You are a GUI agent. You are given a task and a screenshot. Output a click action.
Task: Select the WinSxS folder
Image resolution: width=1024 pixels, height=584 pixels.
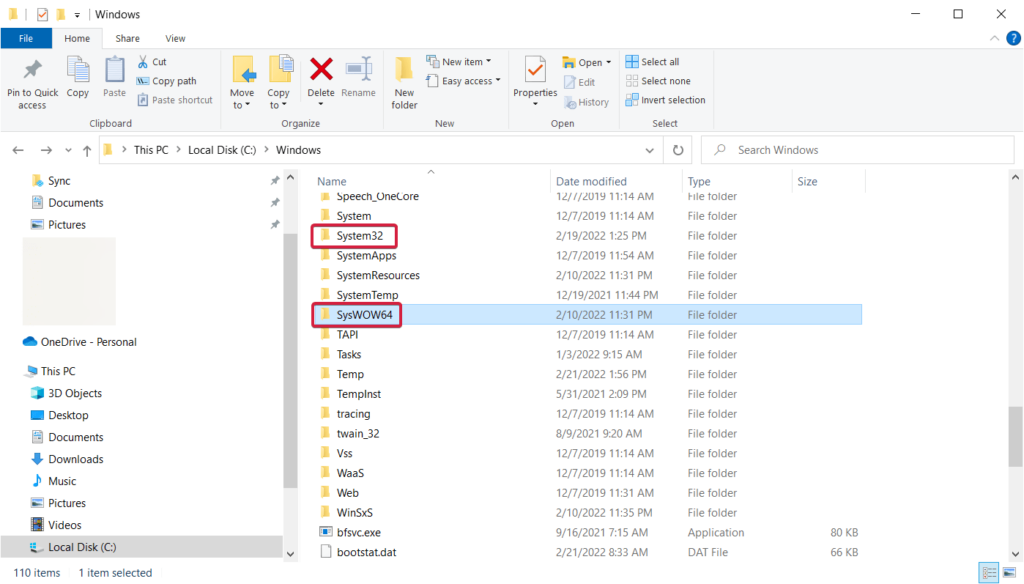pyautogui.click(x=355, y=513)
